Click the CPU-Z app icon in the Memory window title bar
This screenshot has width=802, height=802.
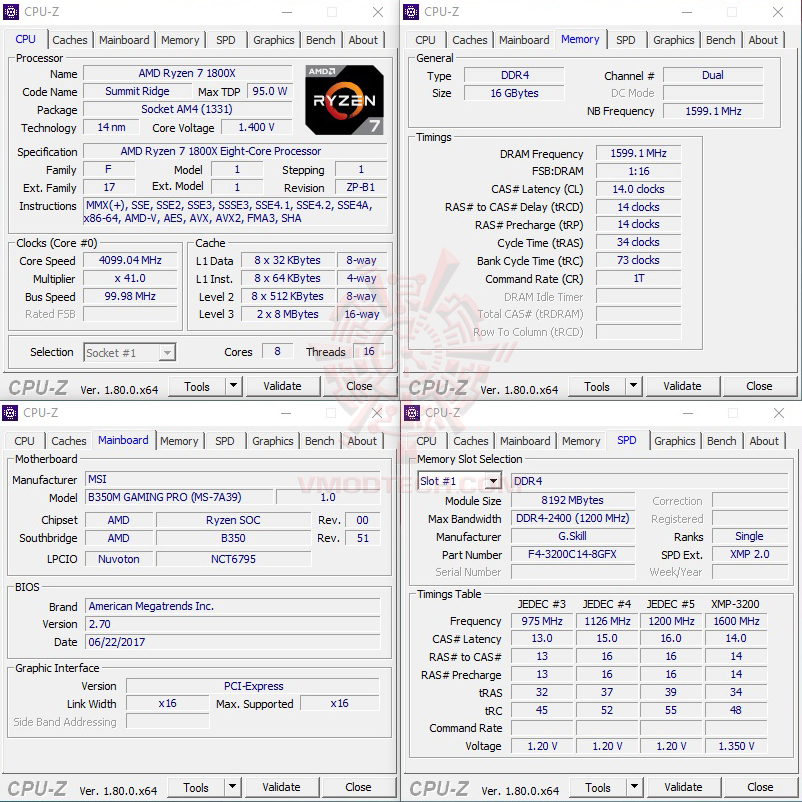click(x=411, y=11)
